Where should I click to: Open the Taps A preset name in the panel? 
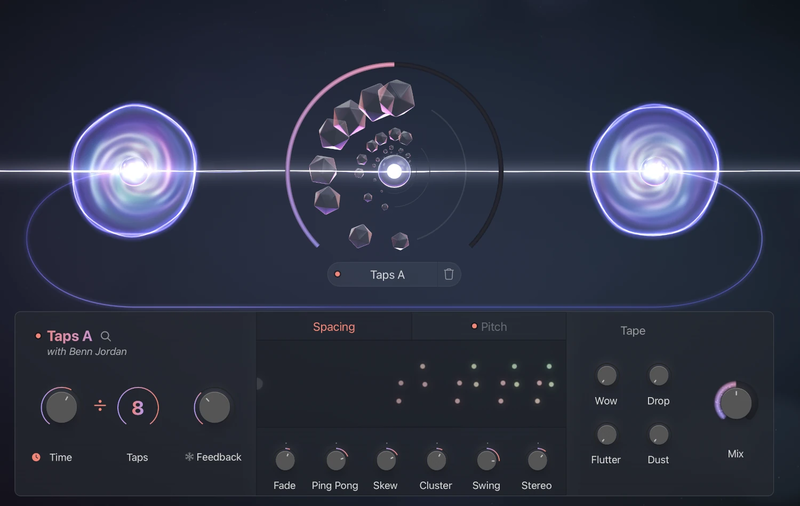pyautogui.click(x=69, y=337)
